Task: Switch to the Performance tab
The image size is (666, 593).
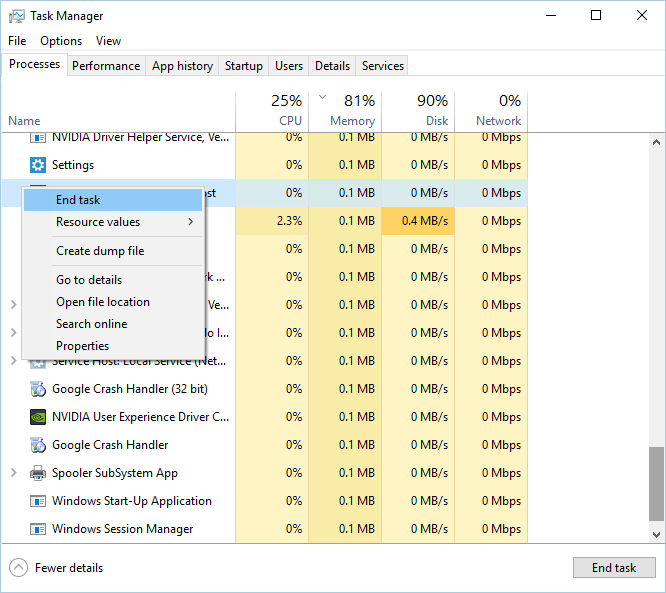Action: click(x=106, y=66)
